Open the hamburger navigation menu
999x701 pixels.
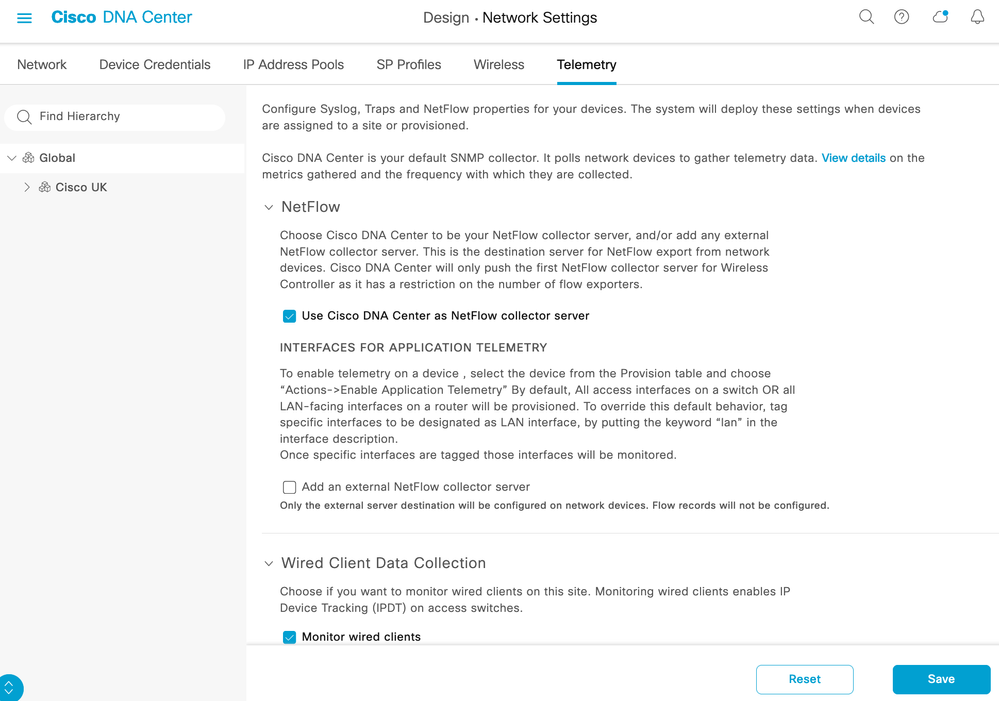pyautogui.click(x=24, y=18)
